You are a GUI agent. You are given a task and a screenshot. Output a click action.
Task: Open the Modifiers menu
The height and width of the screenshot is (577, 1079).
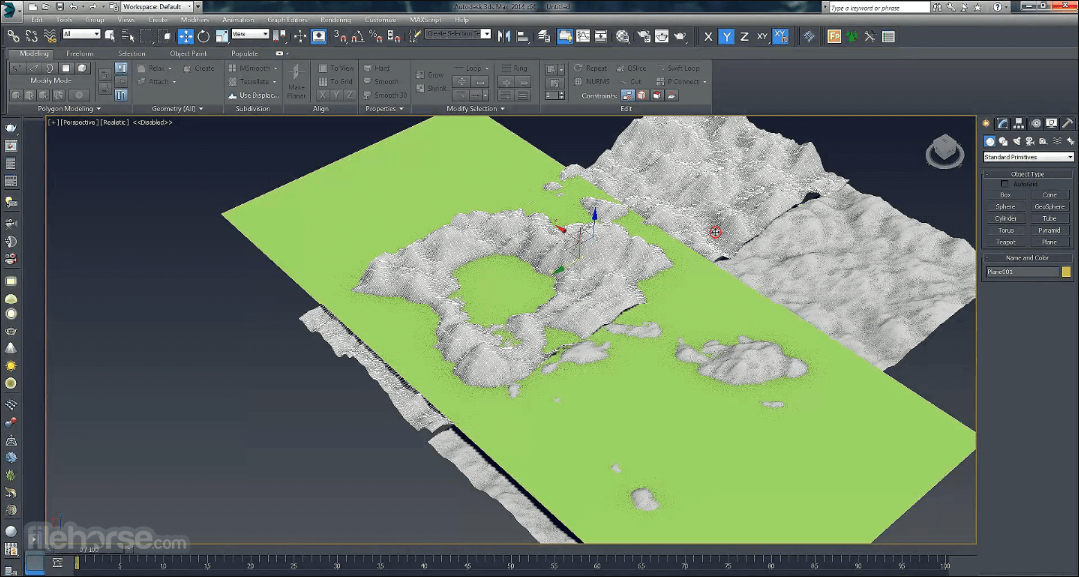pos(195,20)
